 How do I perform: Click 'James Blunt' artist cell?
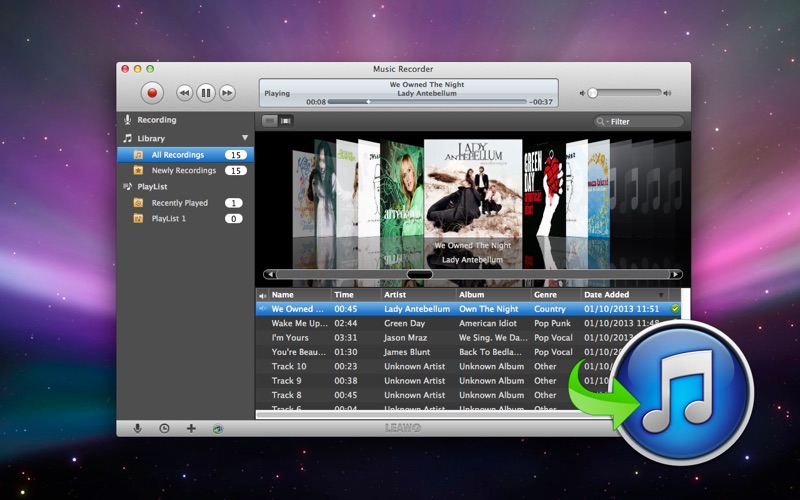click(407, 352)
